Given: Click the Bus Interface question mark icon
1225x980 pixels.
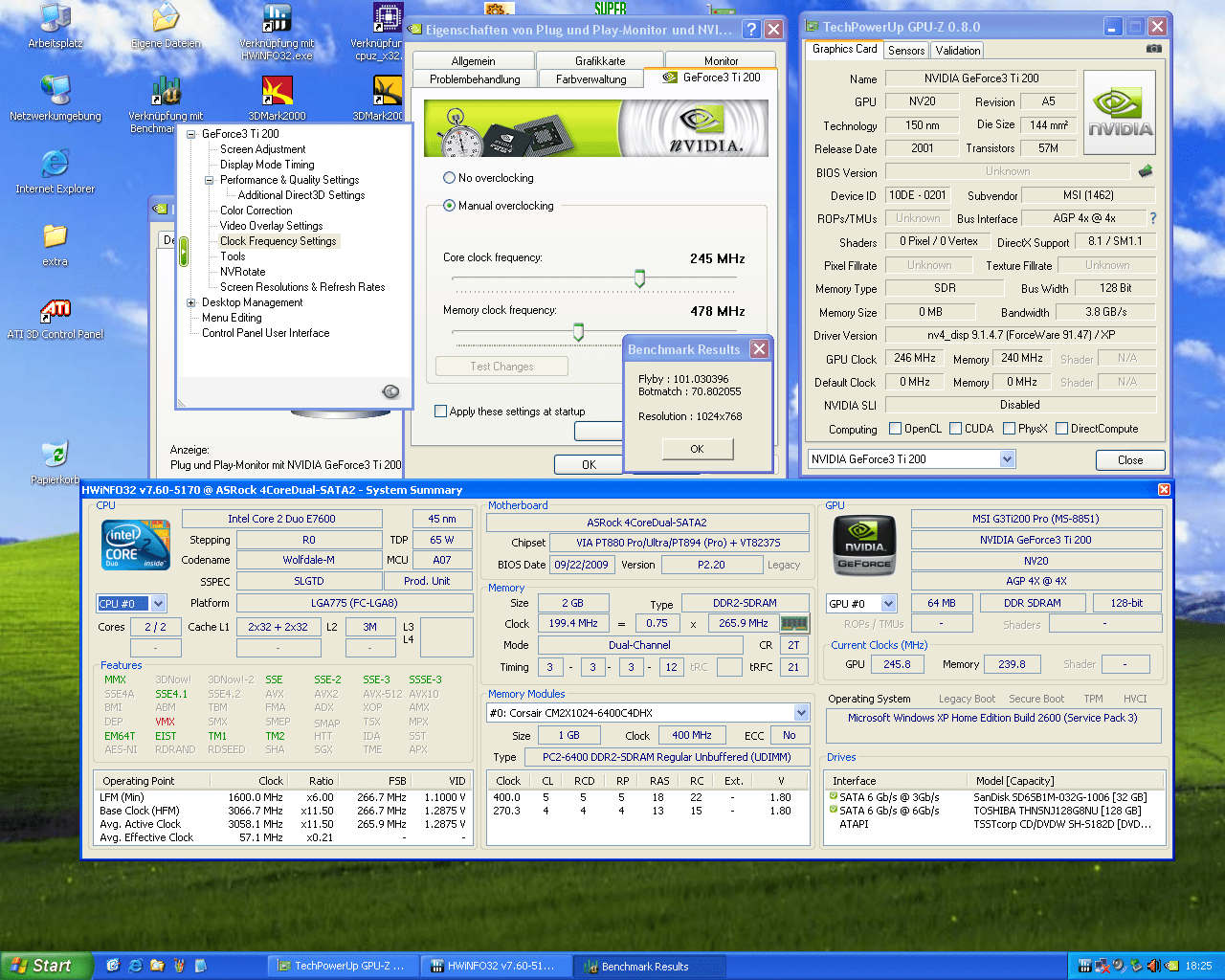Looking at the screenshot, I should [1152, 218].
